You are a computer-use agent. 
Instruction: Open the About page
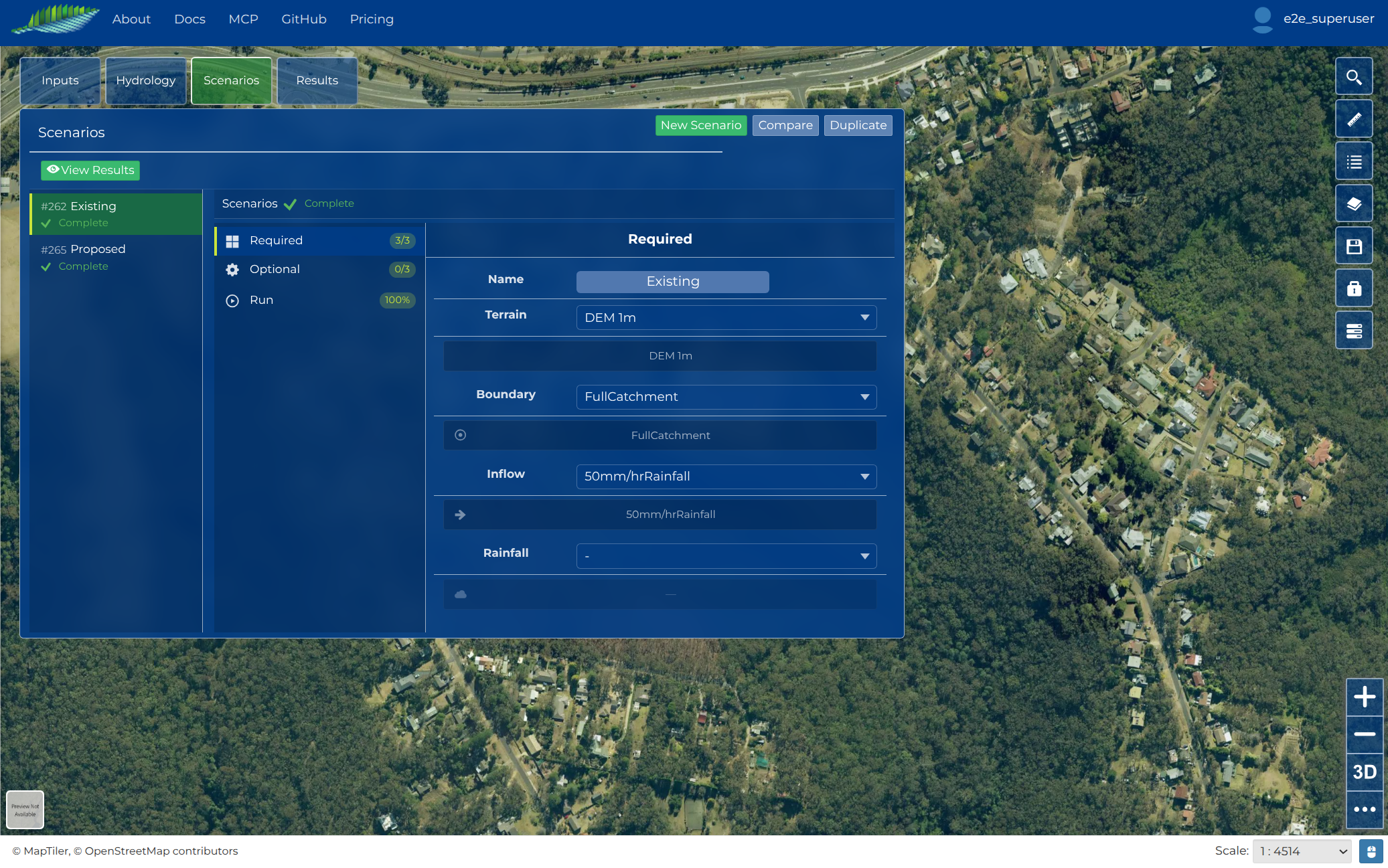pyautogui.click(x=131, y=19)
